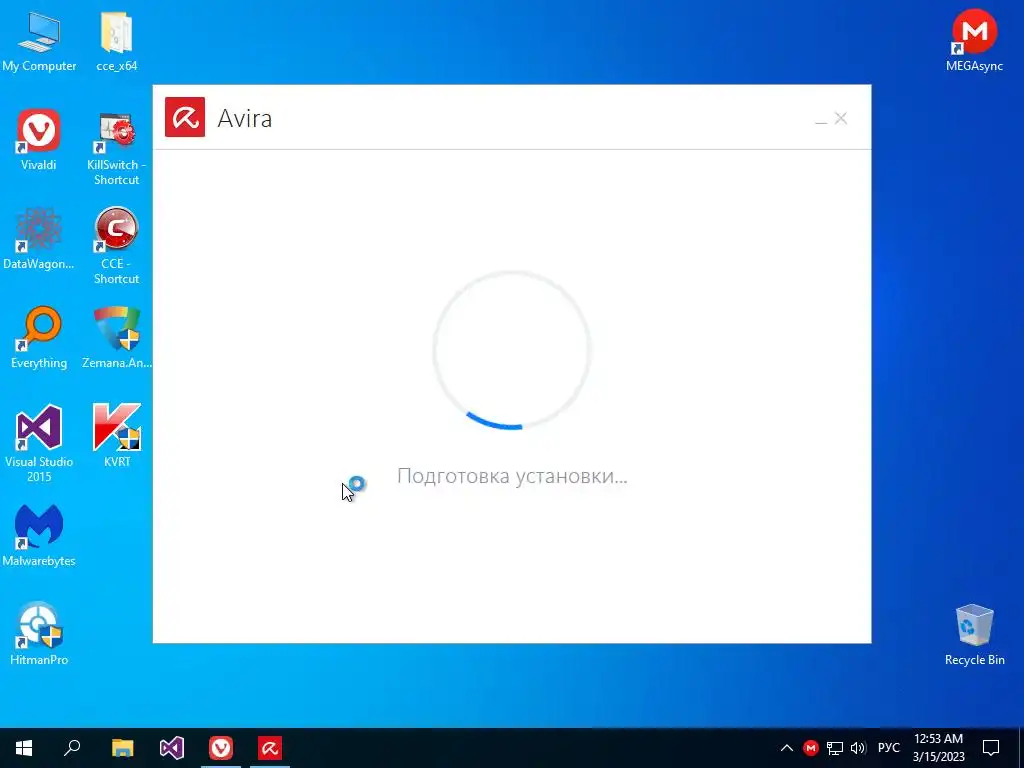Open taskbar search magnifier

[x=72, y=748]
